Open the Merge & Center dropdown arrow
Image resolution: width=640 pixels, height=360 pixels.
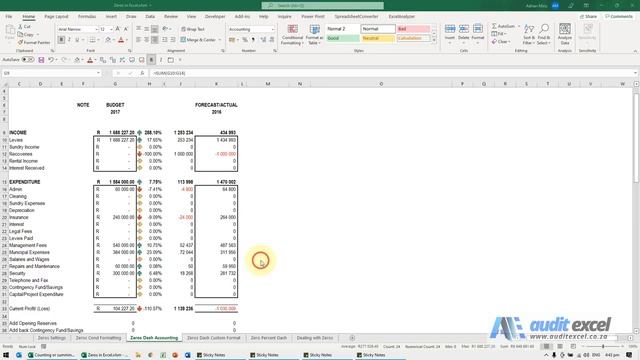(220, 40)
